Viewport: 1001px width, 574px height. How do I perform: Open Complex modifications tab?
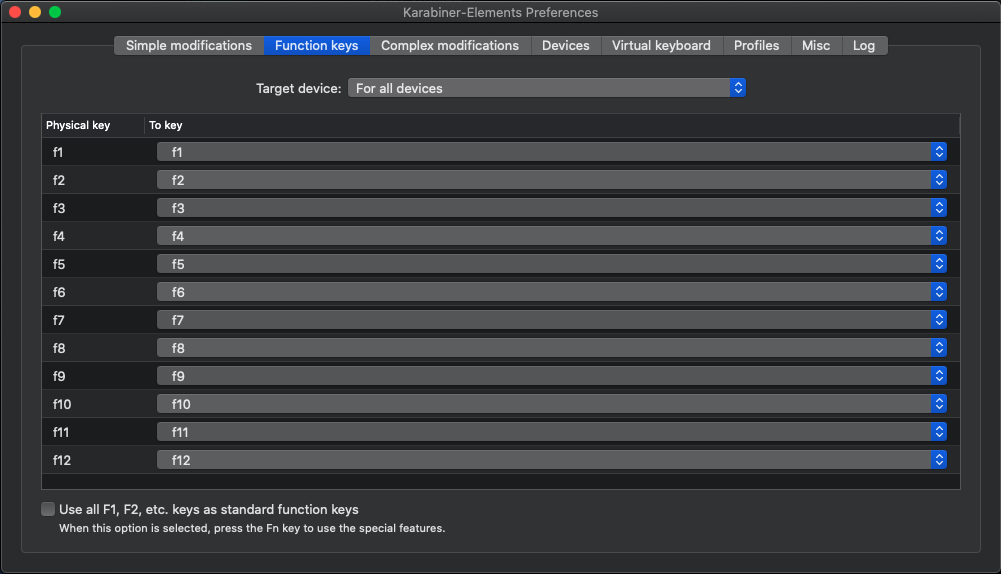coord(450,45)
